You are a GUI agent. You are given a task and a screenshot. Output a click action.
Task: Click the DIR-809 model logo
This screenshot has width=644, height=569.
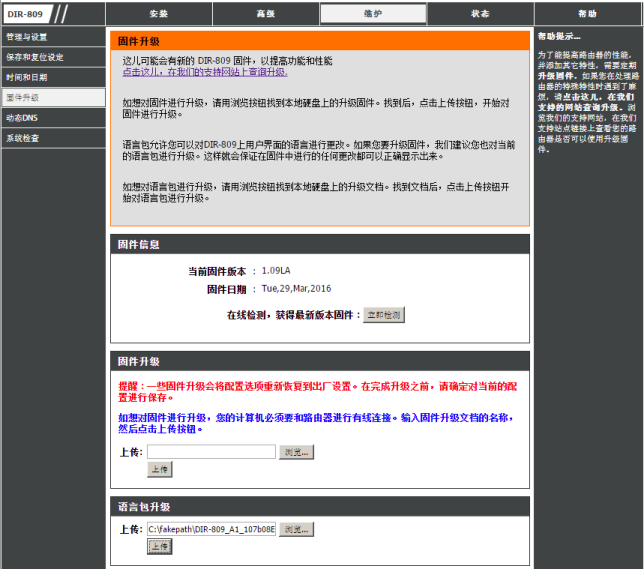coord(25,14)
